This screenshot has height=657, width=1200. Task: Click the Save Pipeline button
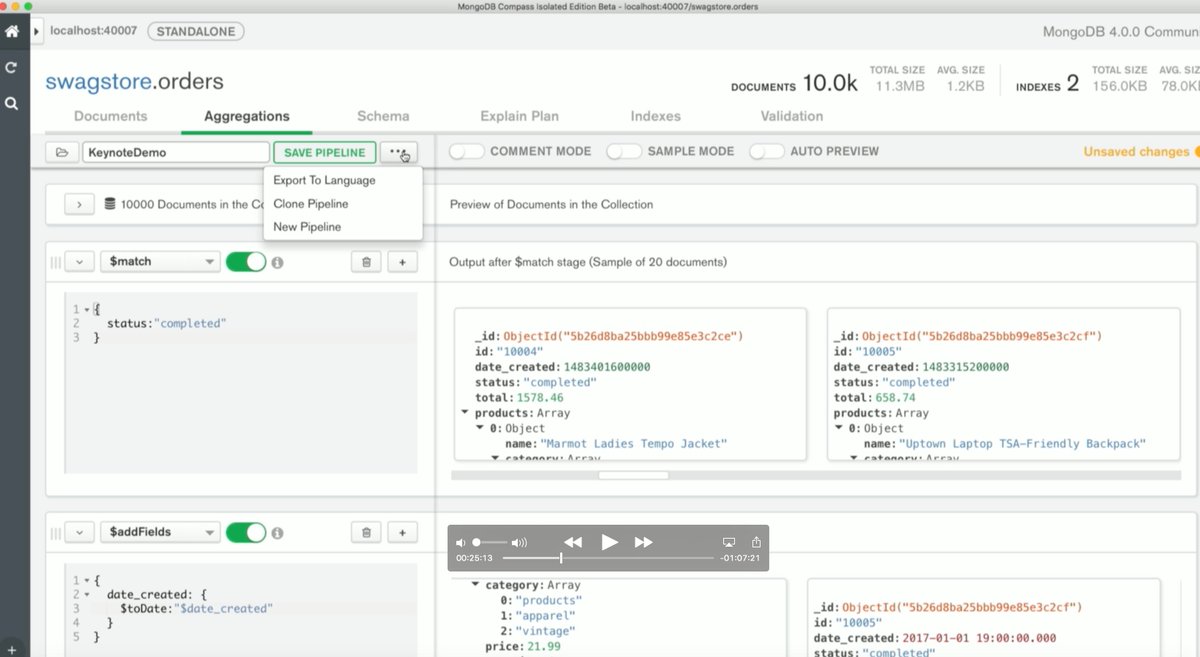[325, 152]
